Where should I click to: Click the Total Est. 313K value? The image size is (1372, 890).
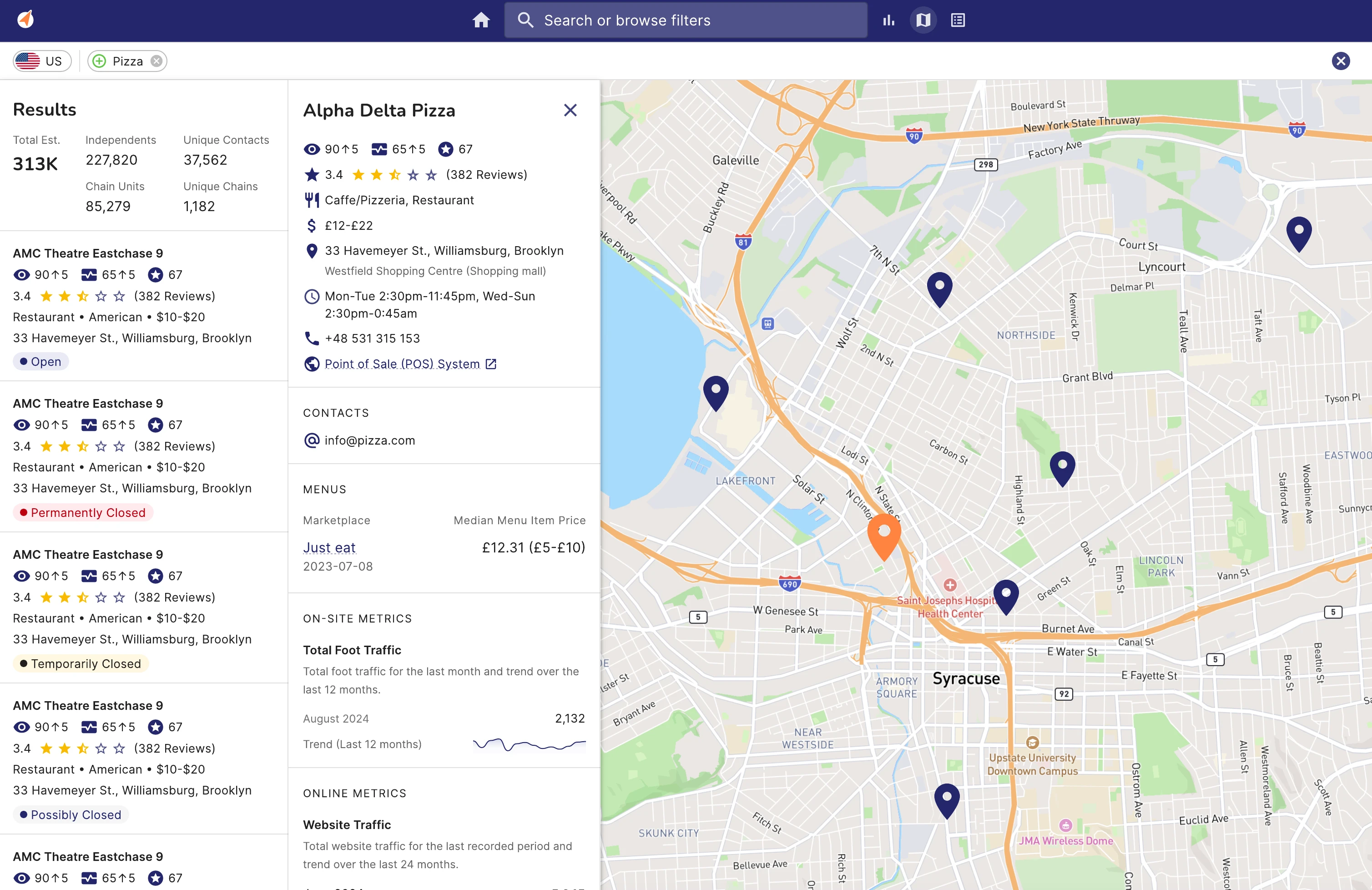(x=35, y=164)
